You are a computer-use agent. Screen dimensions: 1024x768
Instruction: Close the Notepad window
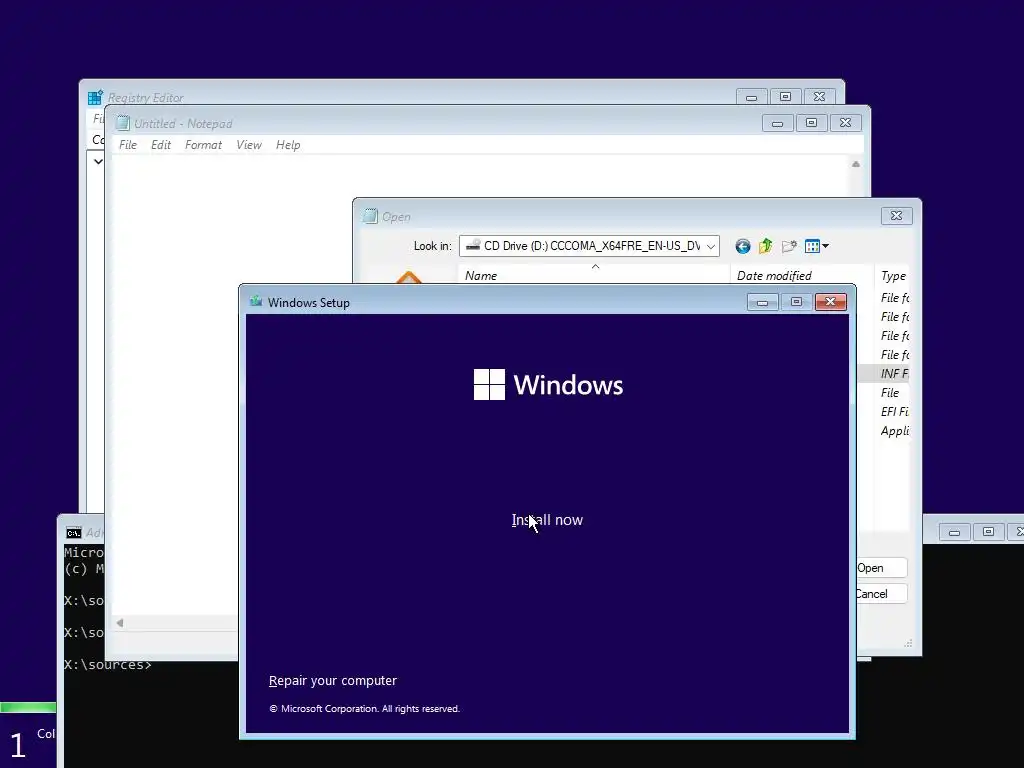tap(845, 123)
